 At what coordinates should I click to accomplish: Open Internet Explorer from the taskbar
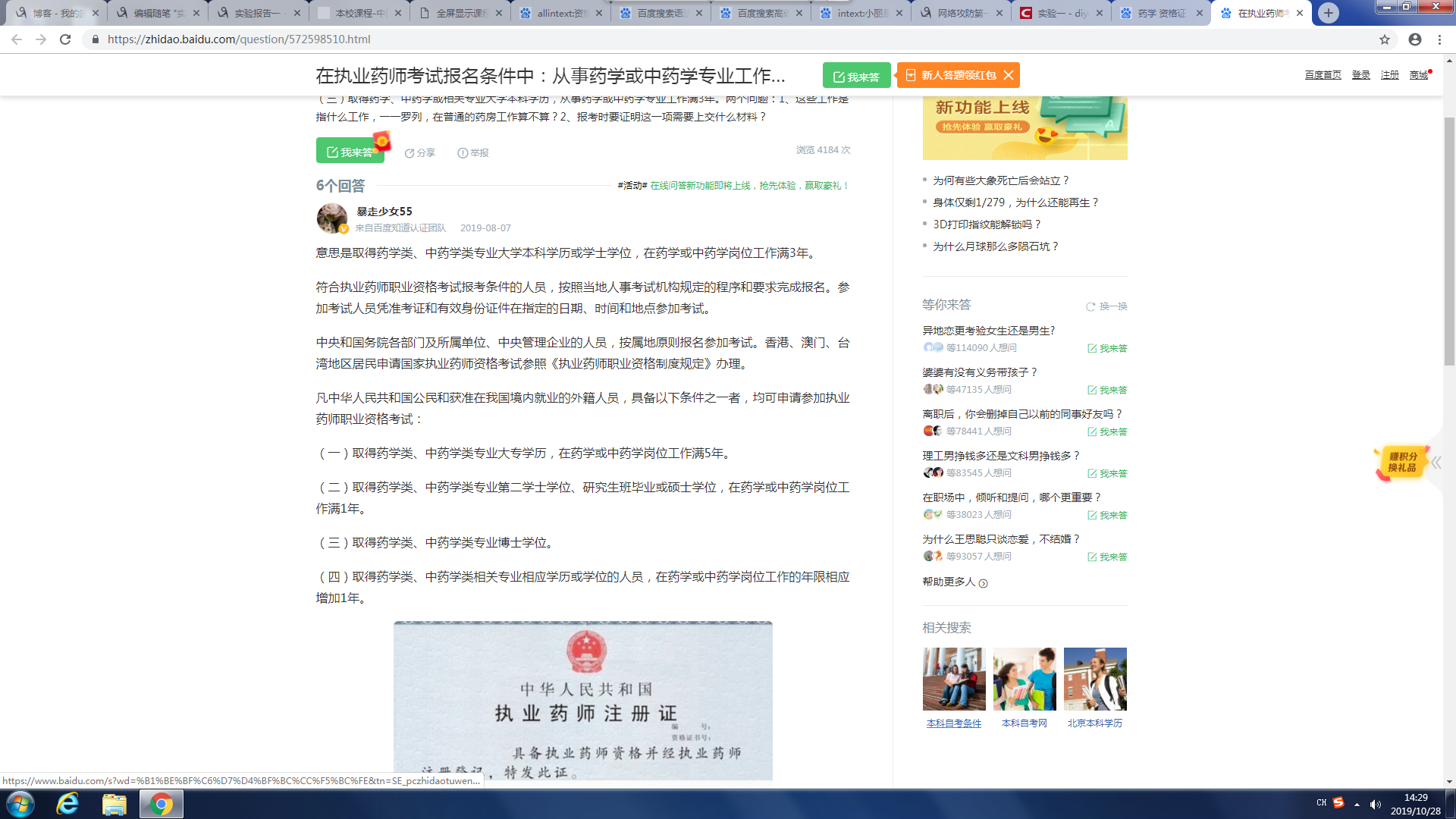(x=67, y=804)
